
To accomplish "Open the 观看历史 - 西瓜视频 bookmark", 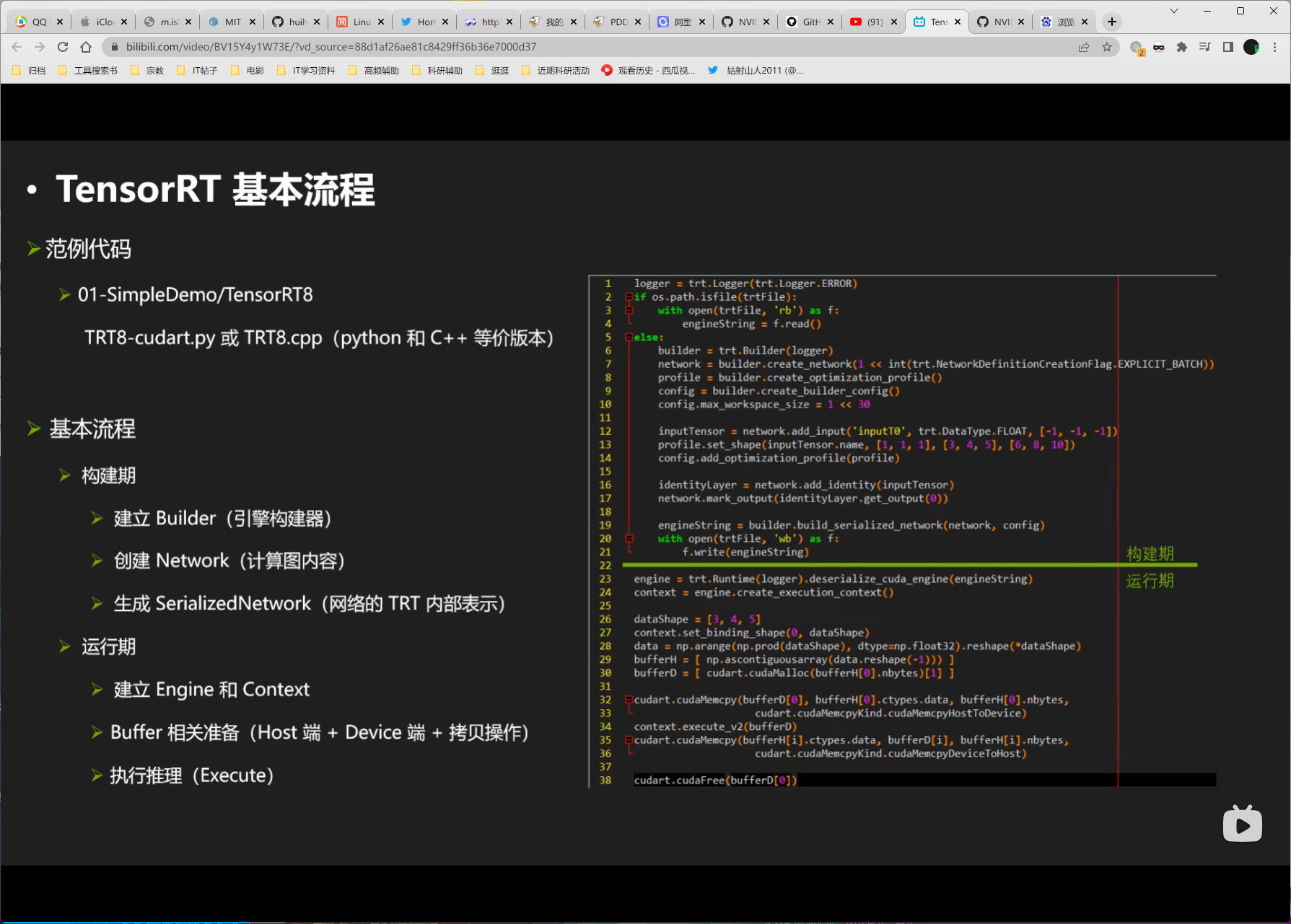I will tap(648, 70).
